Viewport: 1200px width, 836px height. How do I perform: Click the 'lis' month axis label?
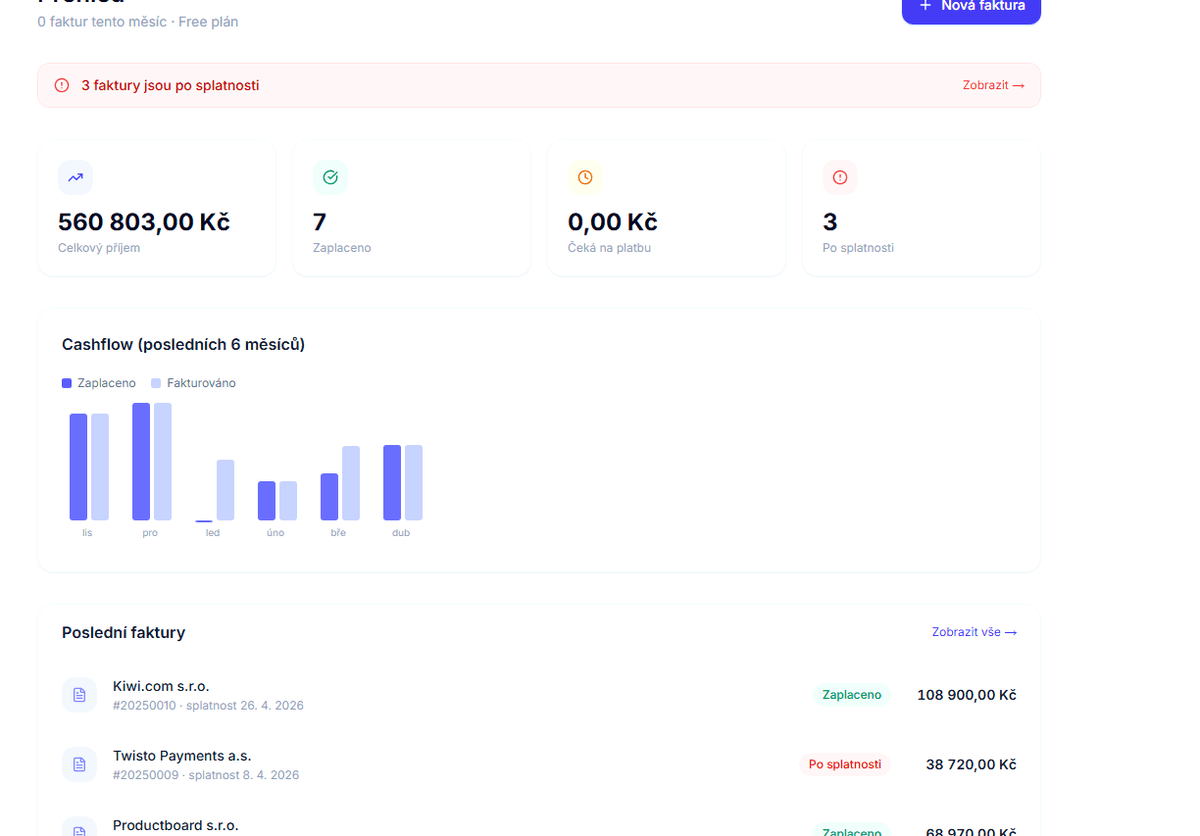pos(88,533)
